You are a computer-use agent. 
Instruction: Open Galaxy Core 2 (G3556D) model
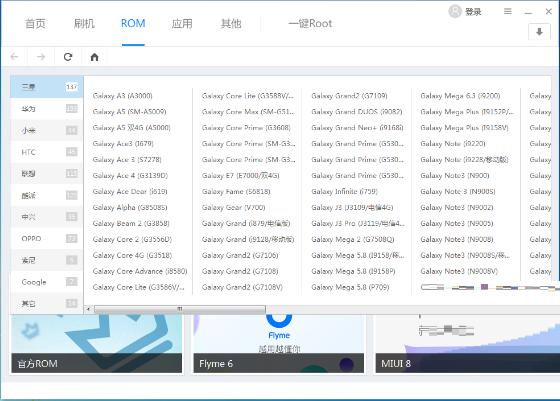coord(132,239)
